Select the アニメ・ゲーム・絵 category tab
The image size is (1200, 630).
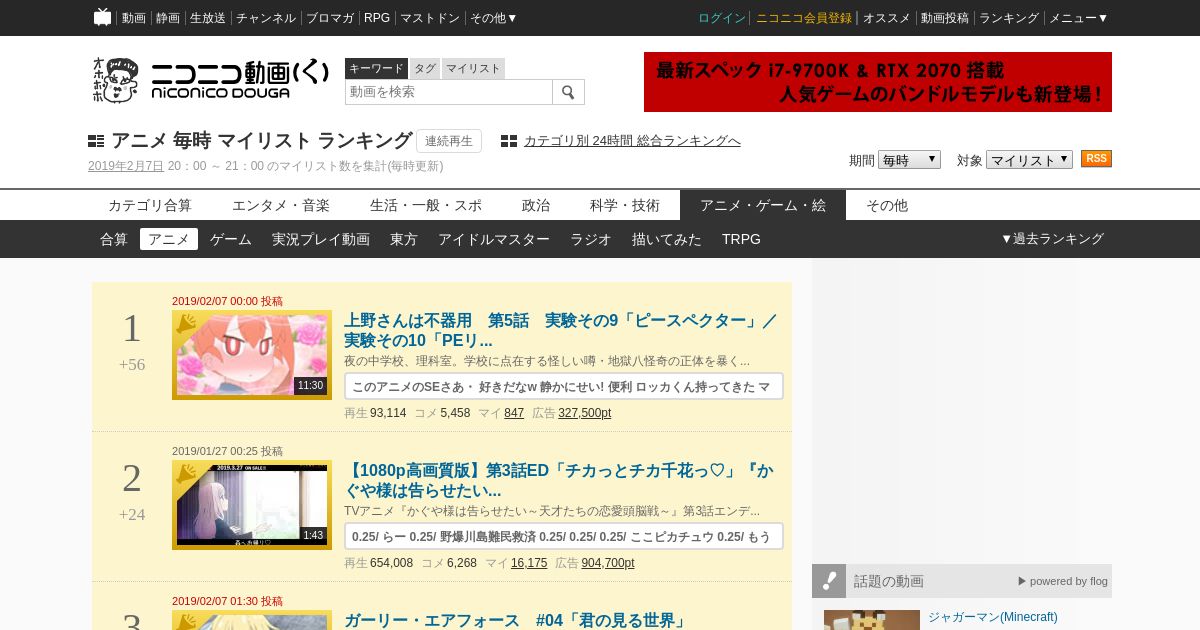tap(763, 205)
